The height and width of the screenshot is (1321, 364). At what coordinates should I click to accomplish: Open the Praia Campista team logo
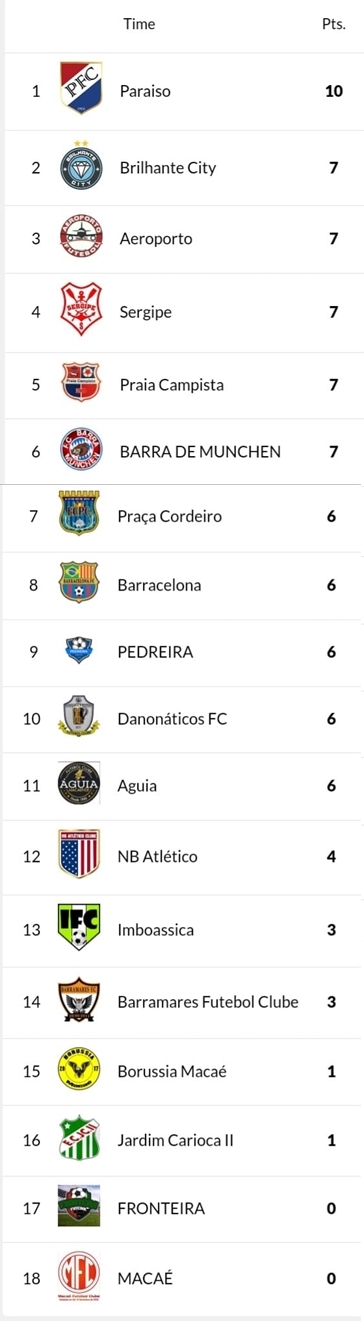point(79,384)
